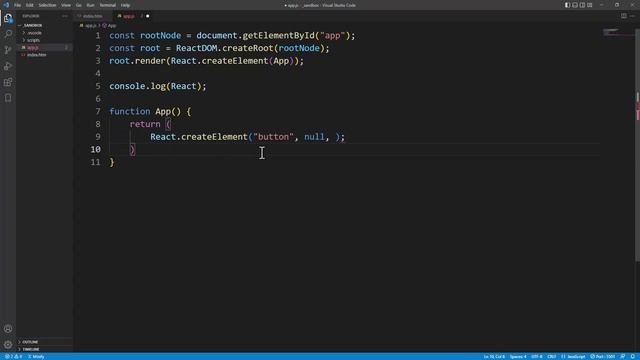Open the Extensions view
This screenshot has width=640, height=360.
(8, 82)
